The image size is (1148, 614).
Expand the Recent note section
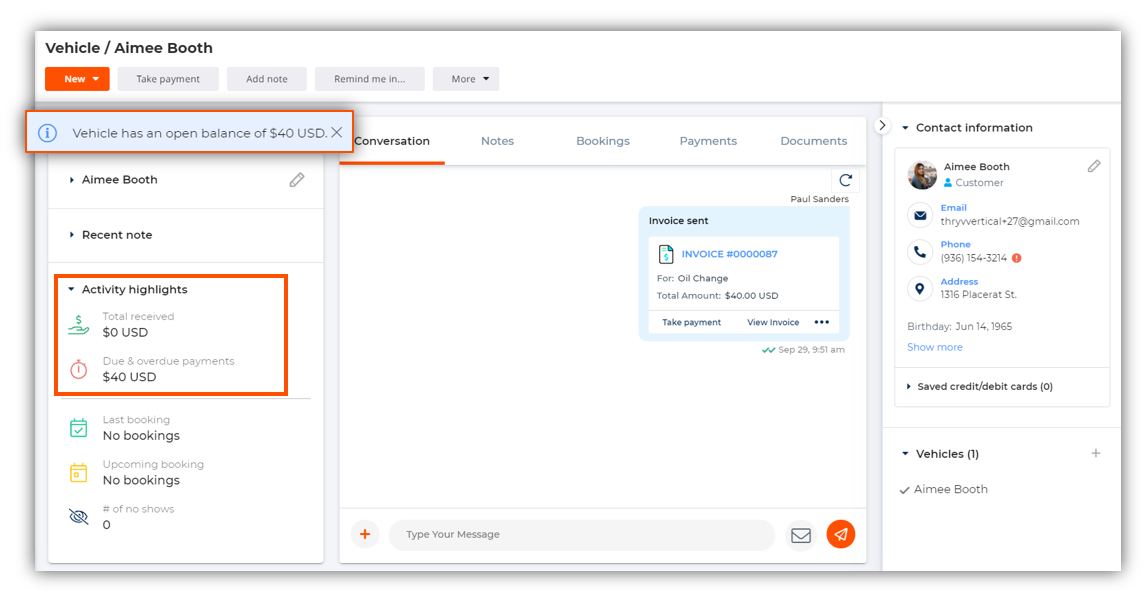(x=116, y=235)
